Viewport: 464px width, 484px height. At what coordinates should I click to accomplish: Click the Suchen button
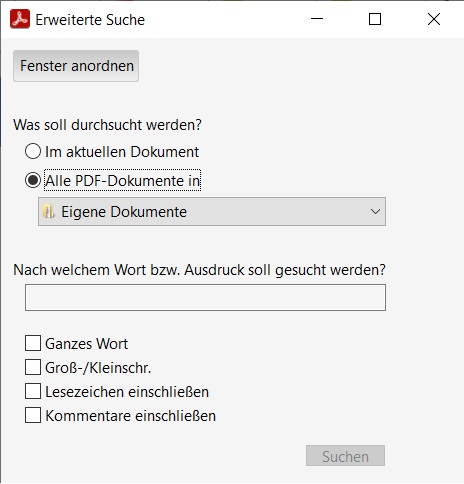[x=345, y=456]
